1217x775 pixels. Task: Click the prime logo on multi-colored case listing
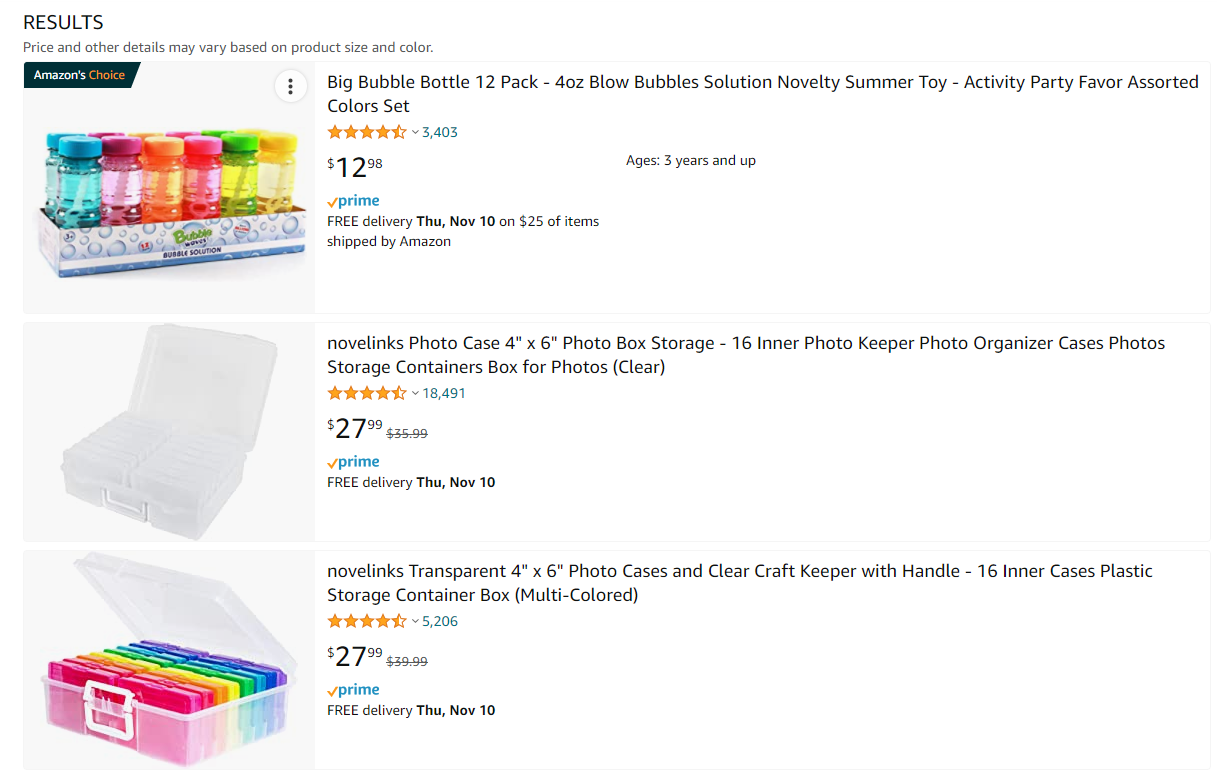pyautogui.click(x=353, y=690)
